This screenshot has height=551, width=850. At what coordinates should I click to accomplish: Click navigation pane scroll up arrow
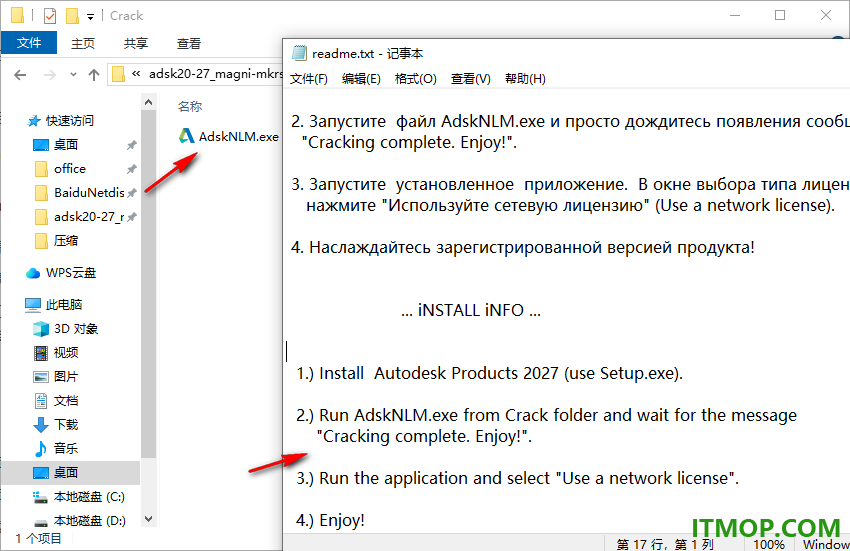coord(149,102)
